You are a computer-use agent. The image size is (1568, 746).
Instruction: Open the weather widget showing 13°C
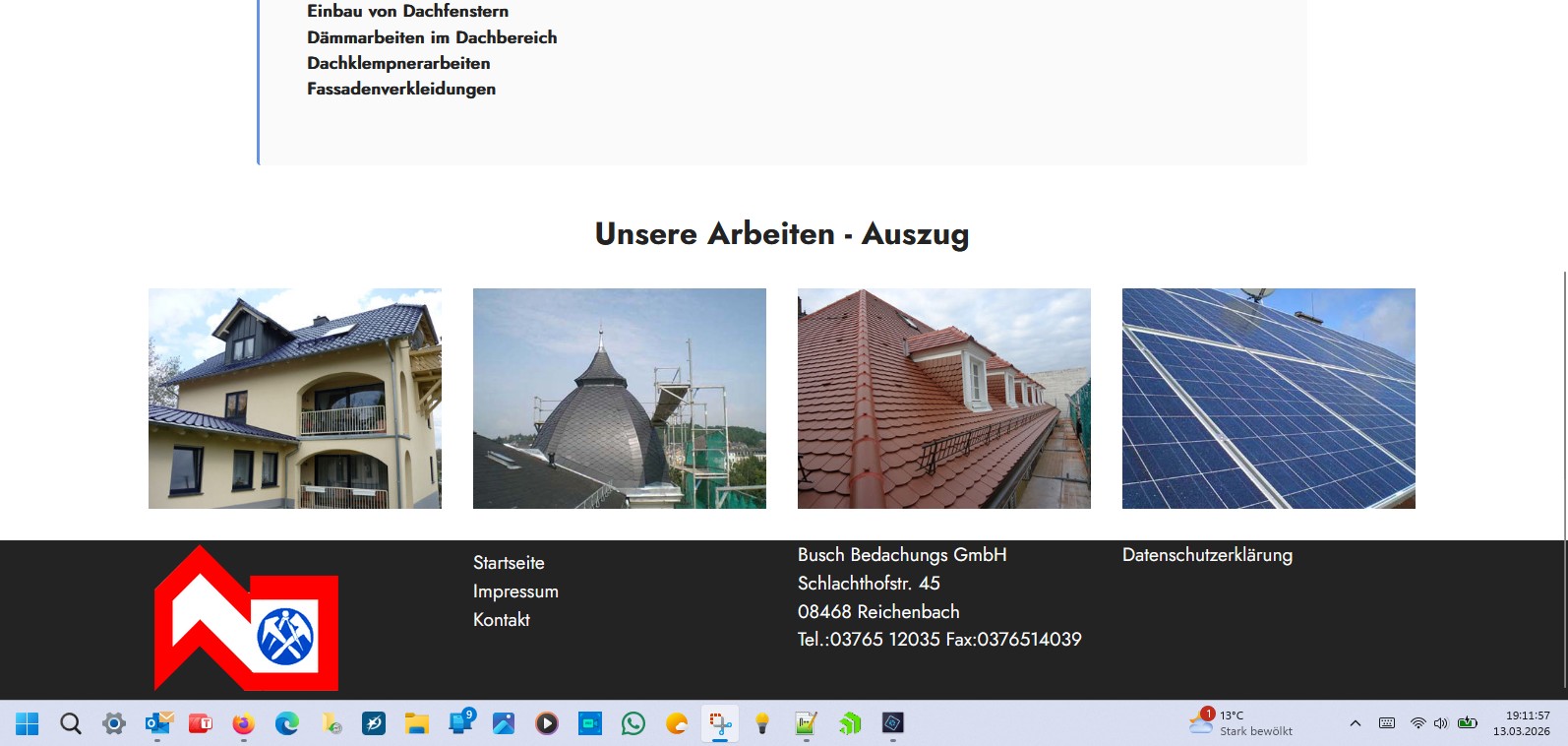(x=1241, y=723)
